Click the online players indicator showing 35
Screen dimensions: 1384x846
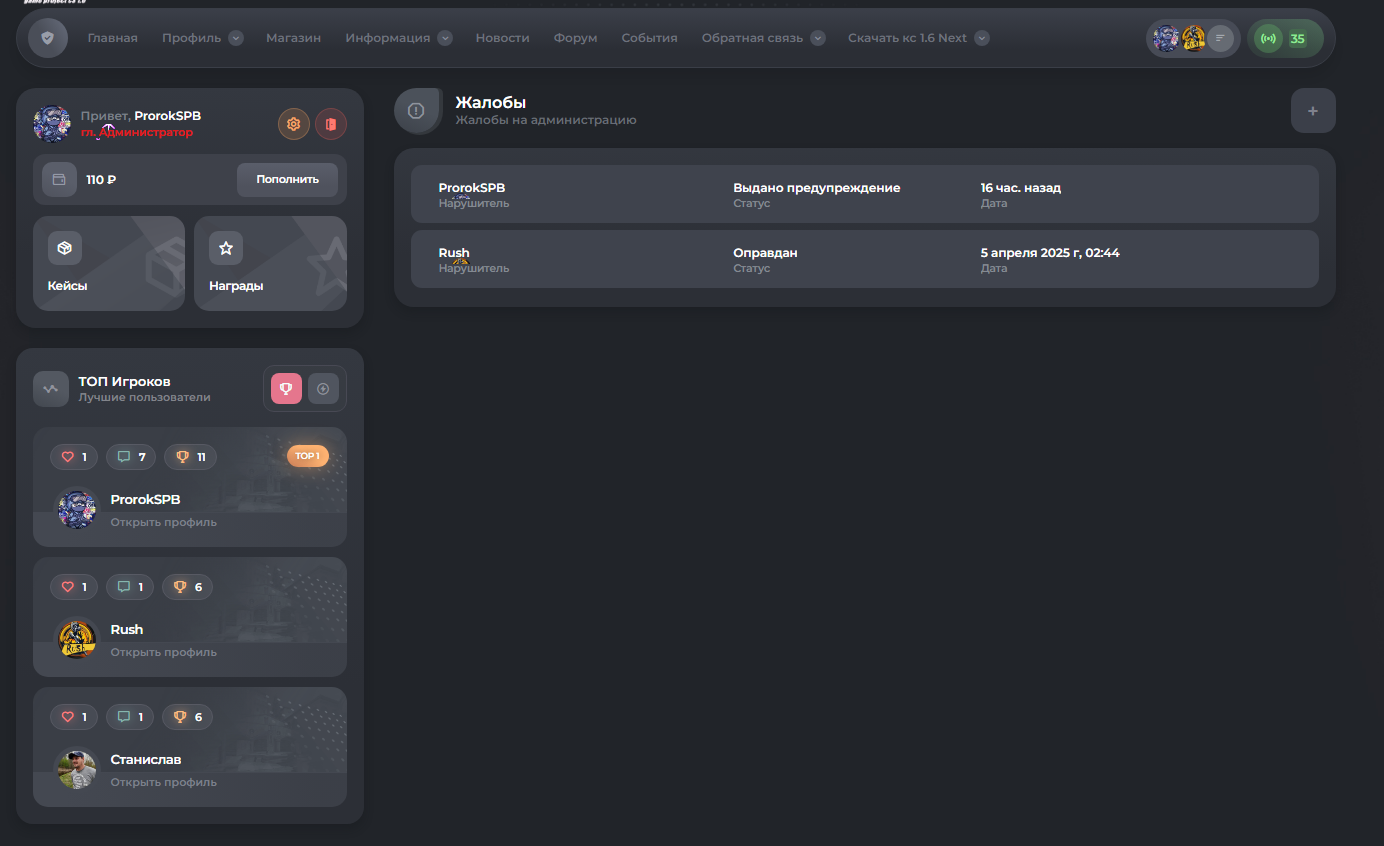click(1284, 39)
